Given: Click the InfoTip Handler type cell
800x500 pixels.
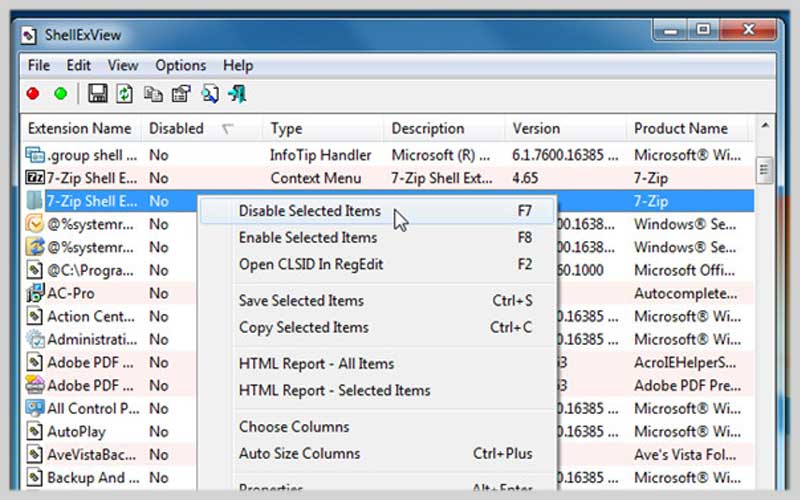Looking at the screenshot, I should (320, 155).
